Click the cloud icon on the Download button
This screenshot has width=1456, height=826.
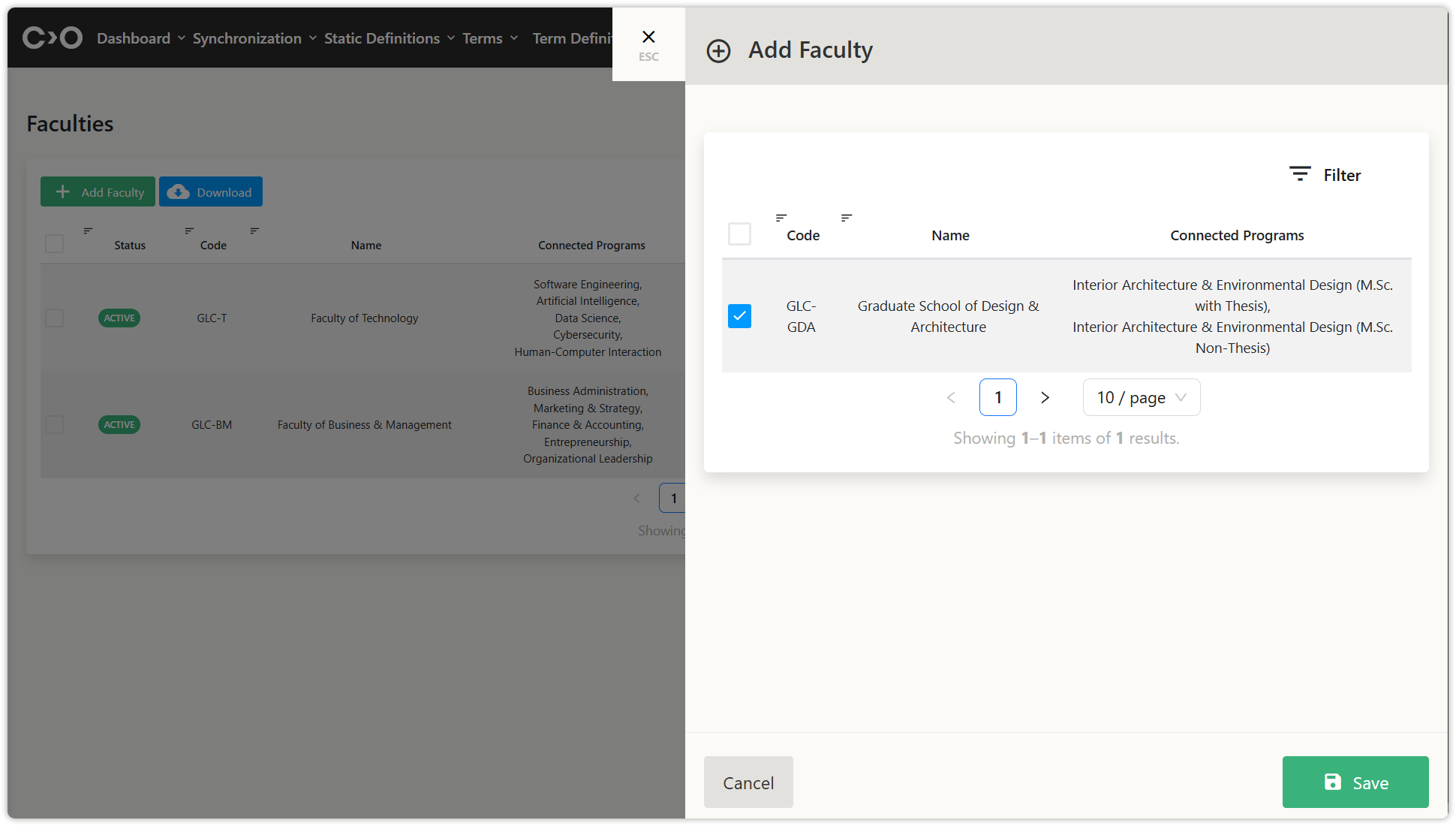178,192
